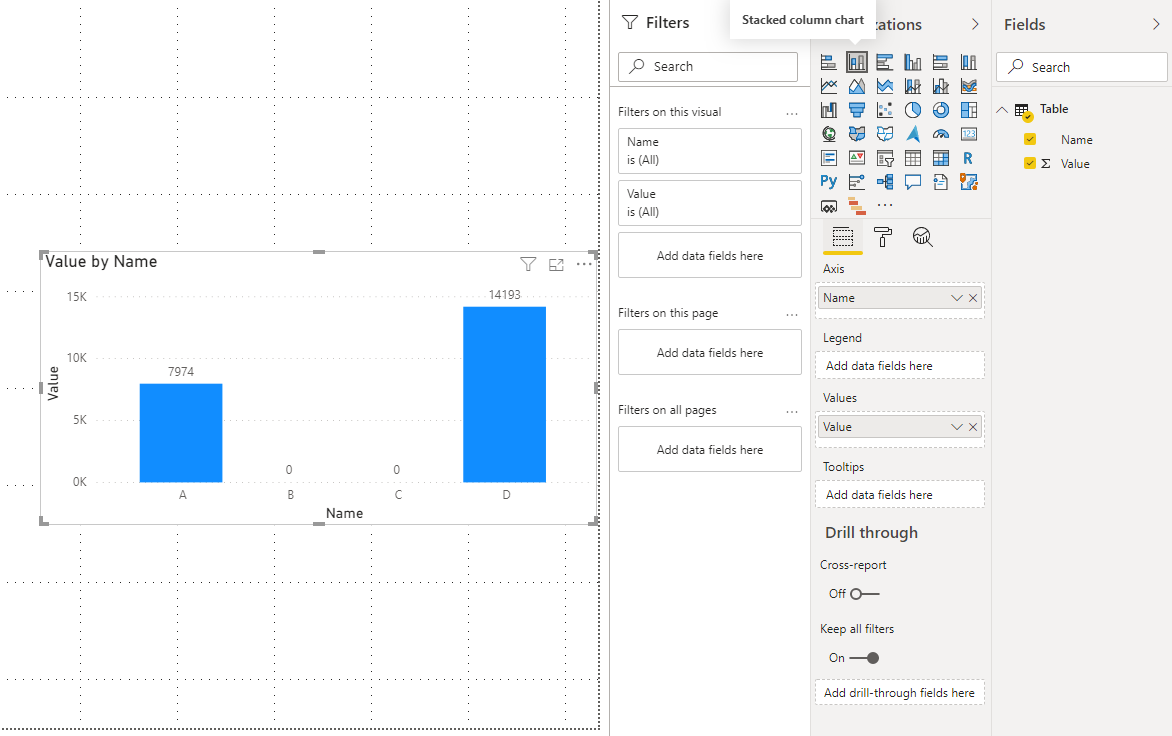Choose the Clustered column chart visual

[913, 62]
